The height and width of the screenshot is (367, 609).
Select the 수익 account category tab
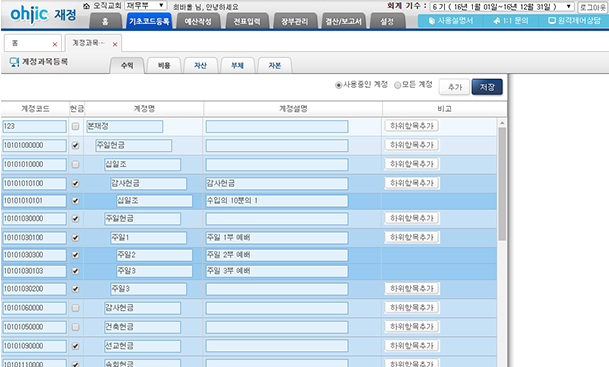coord(127,66)
